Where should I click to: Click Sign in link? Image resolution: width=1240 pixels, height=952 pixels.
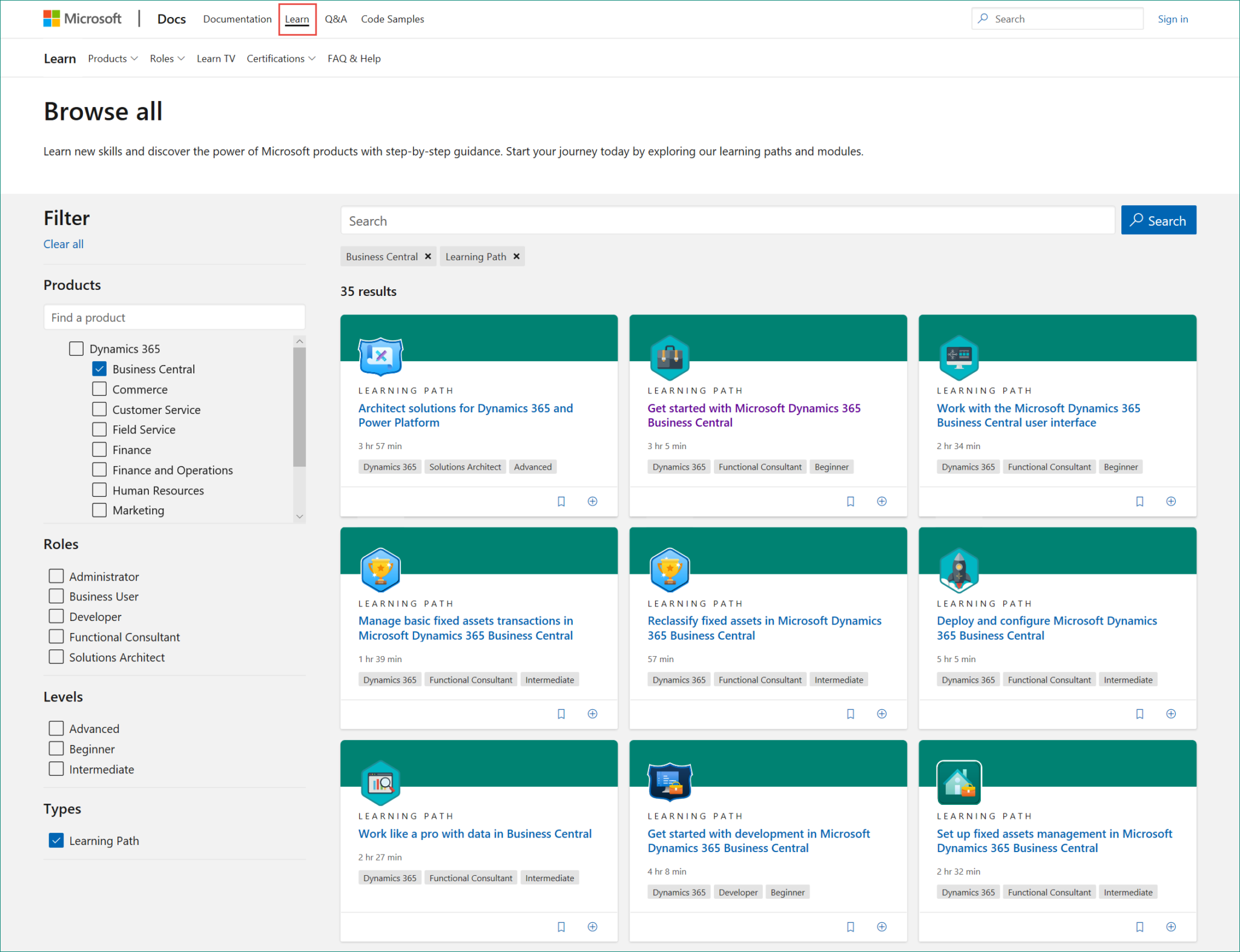coord(1173,19)
